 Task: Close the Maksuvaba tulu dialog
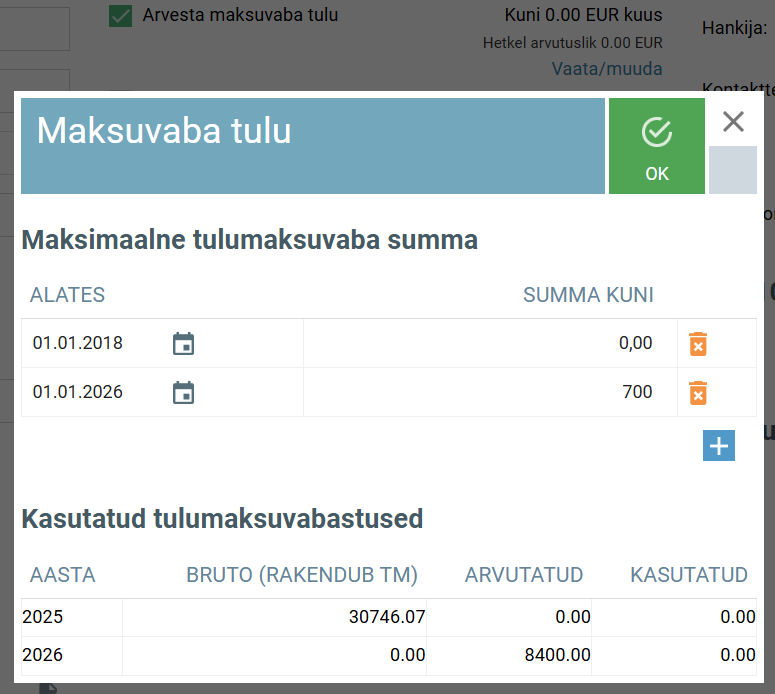[733, 122]
